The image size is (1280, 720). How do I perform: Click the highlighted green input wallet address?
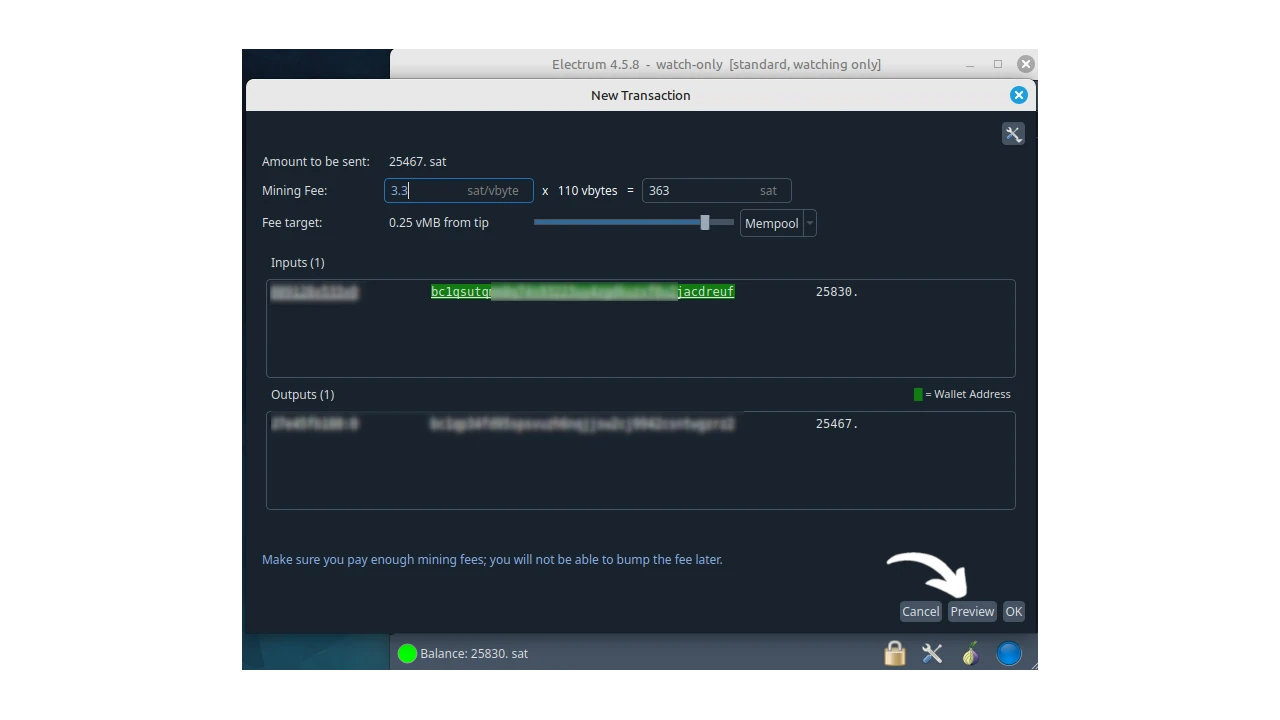(582, 292)
